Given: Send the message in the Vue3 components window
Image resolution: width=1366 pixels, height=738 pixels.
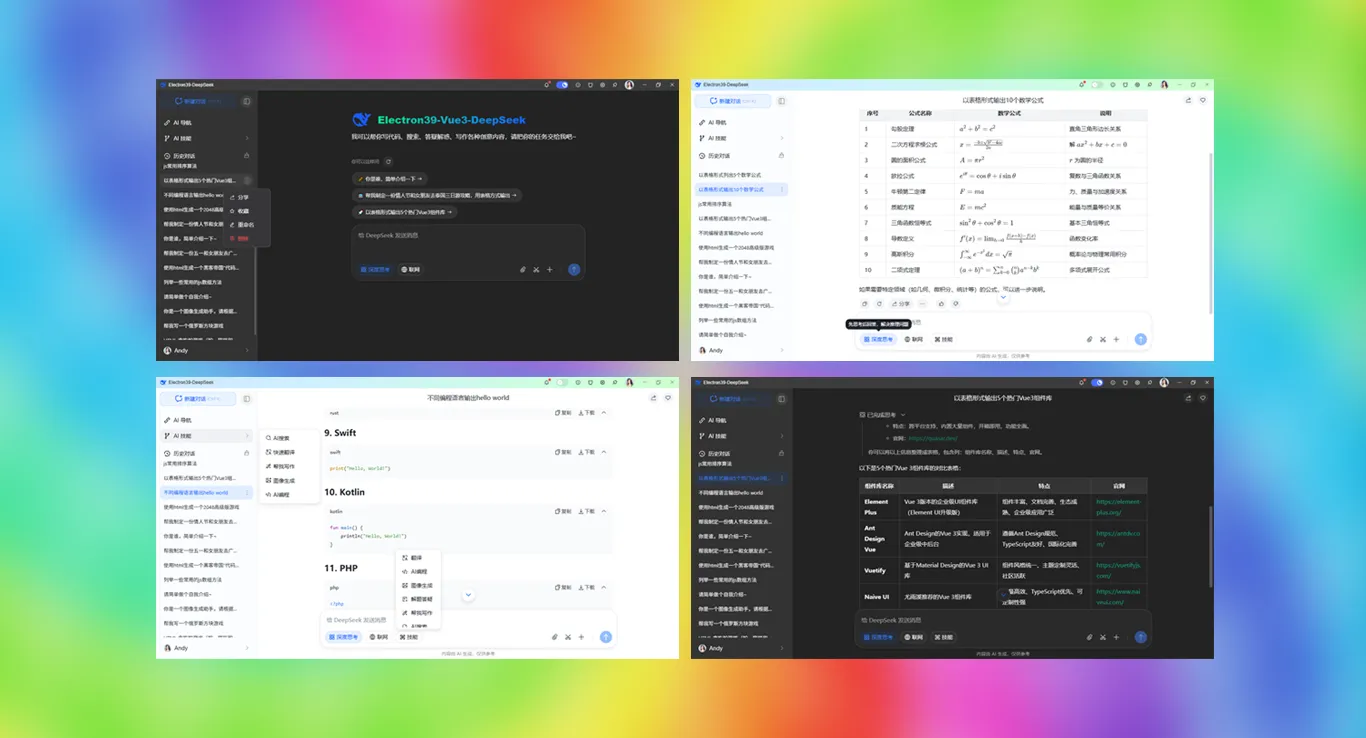Looking at the screenshot, I should 1141,636.
